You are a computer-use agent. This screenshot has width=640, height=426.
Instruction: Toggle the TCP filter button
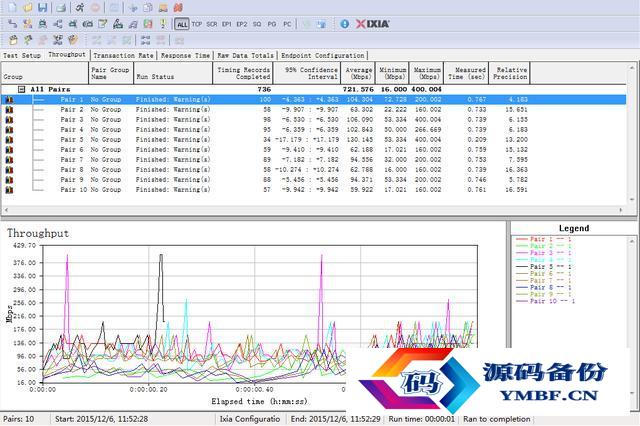[x=197, y=24]
